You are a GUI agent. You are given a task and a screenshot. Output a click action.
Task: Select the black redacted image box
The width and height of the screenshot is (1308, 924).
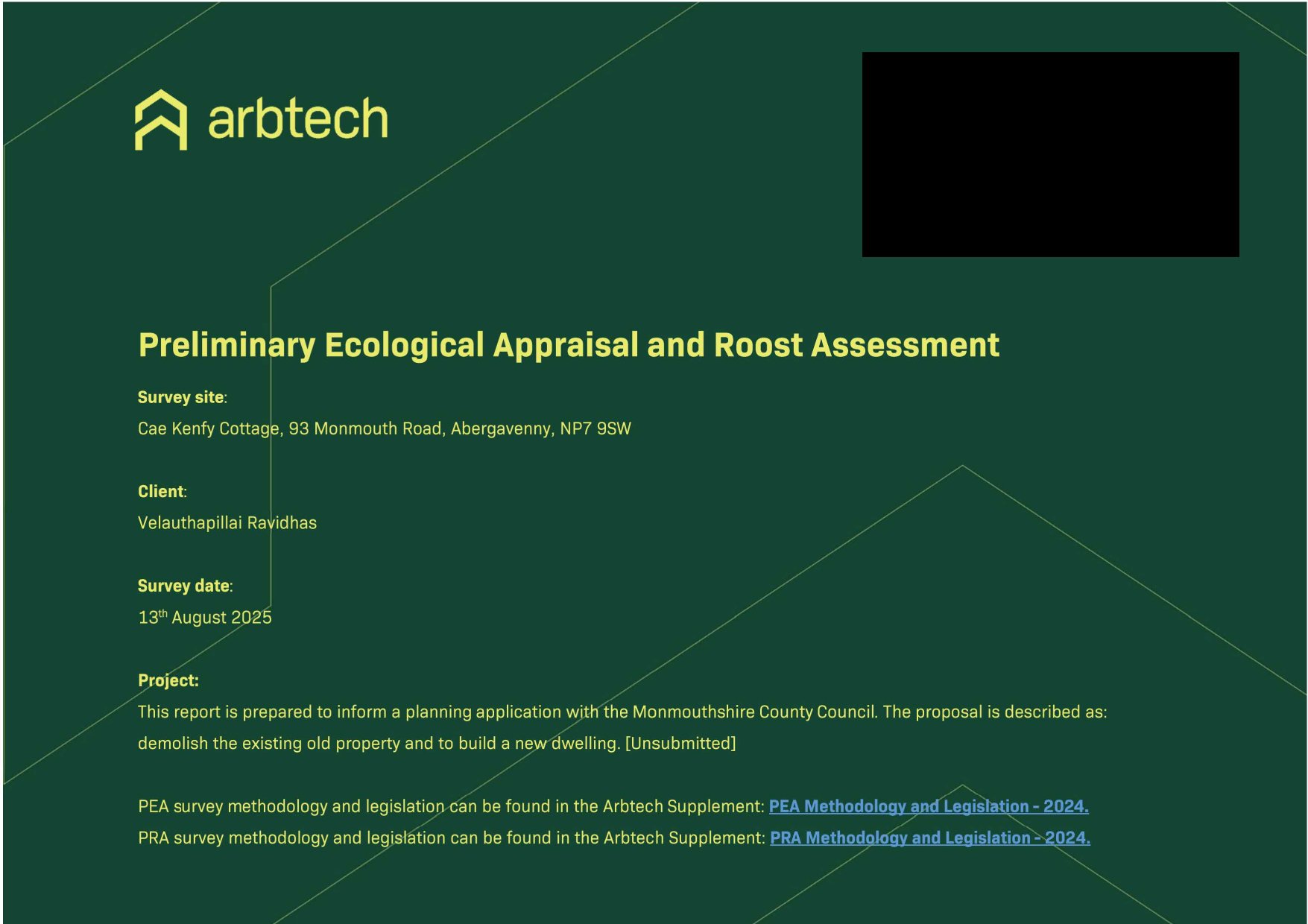point(1049,154)
